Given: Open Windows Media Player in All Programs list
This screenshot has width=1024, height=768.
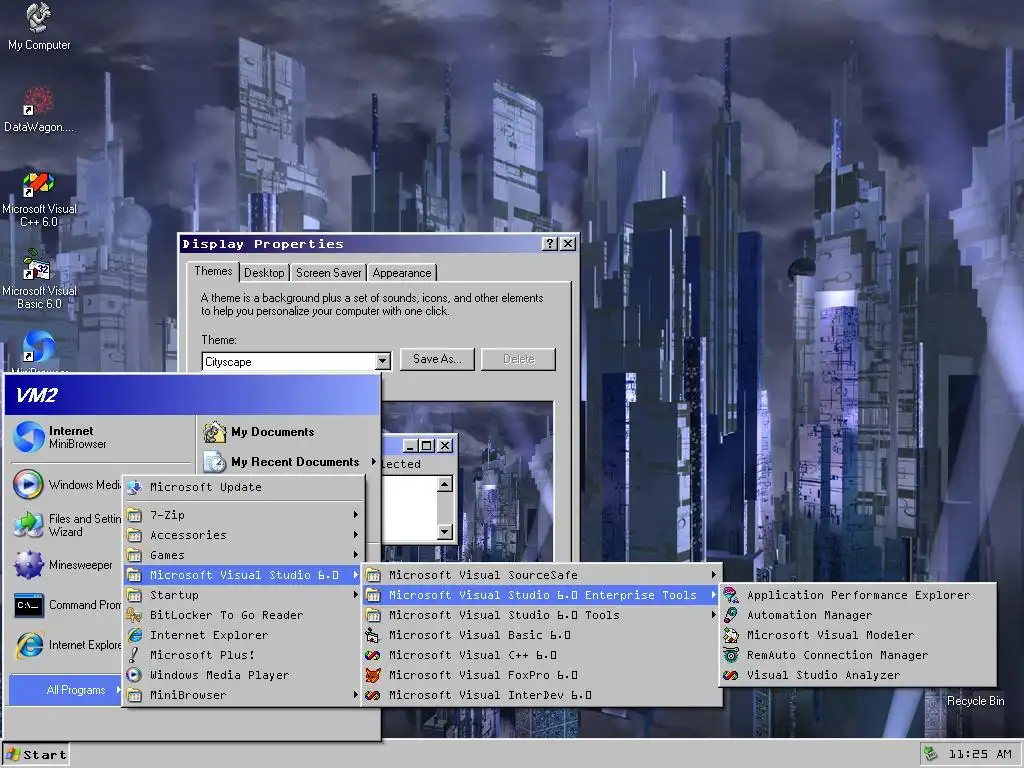Looking at the screenshot, I should (x=243, y=675).
